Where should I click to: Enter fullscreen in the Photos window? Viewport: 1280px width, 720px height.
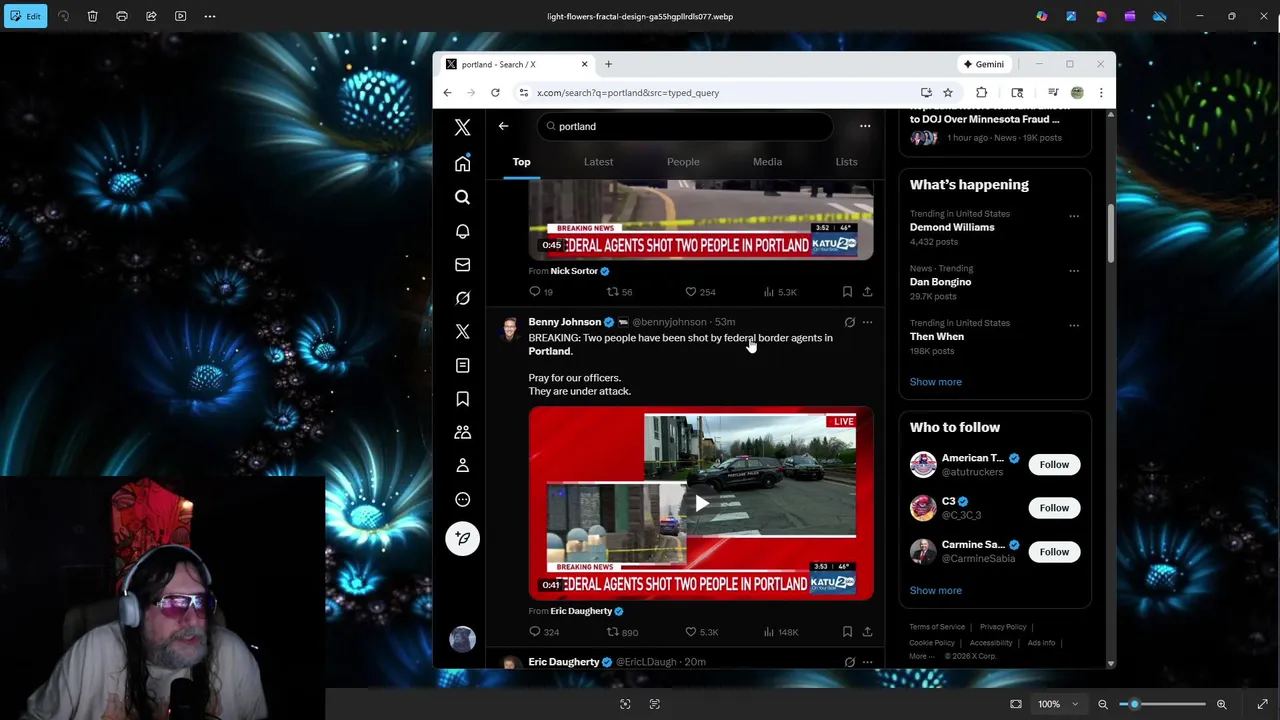1262,704
